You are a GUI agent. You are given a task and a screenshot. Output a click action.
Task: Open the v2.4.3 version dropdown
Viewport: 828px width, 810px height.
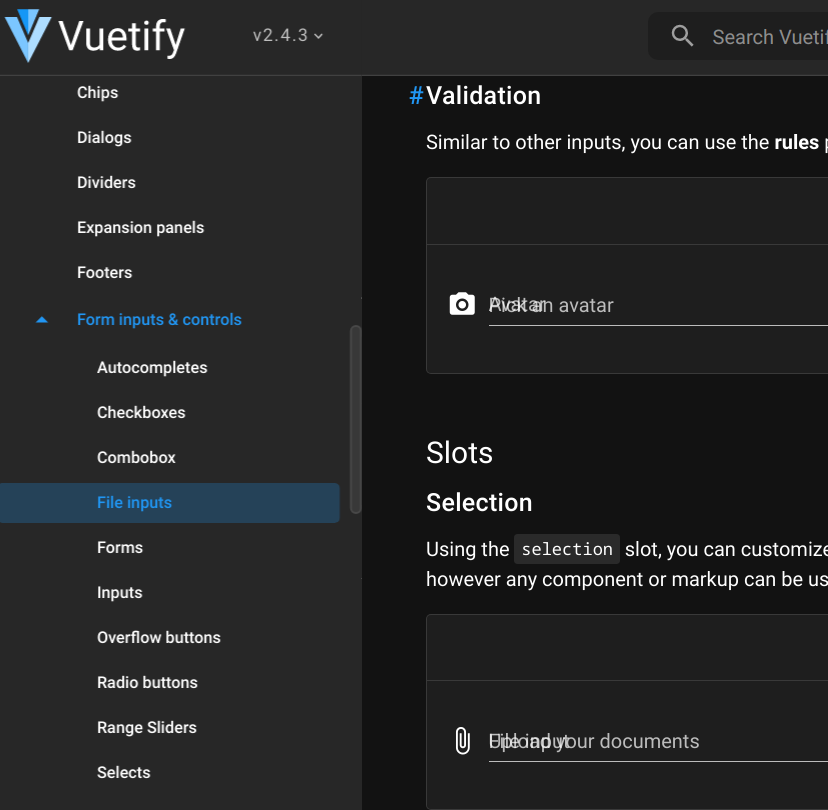[x=287, y=34]
